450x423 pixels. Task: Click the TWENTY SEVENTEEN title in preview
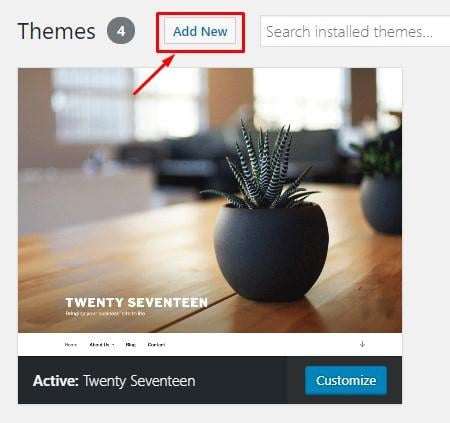[136, 303]
